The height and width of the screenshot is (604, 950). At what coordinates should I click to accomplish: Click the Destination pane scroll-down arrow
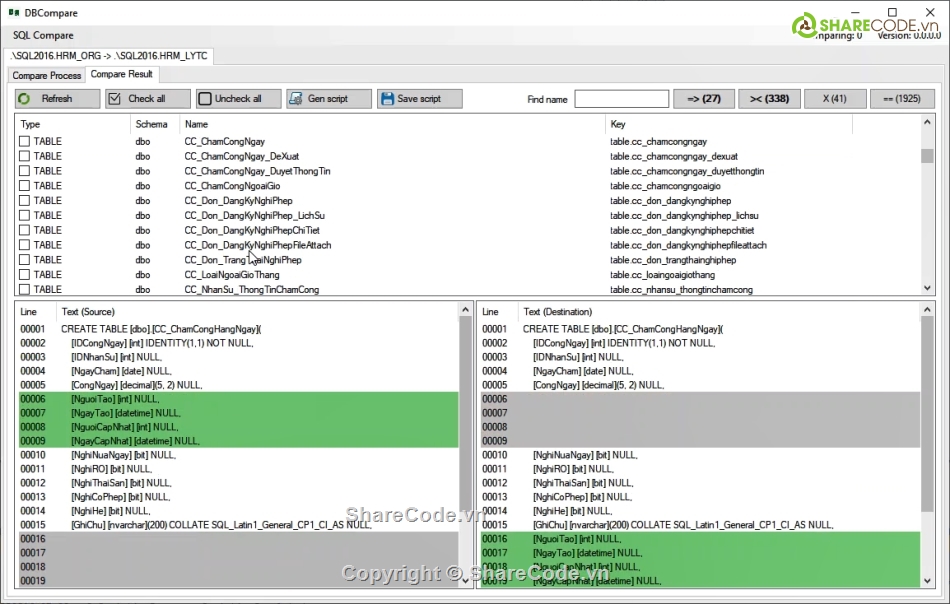(x=927, y=580)
